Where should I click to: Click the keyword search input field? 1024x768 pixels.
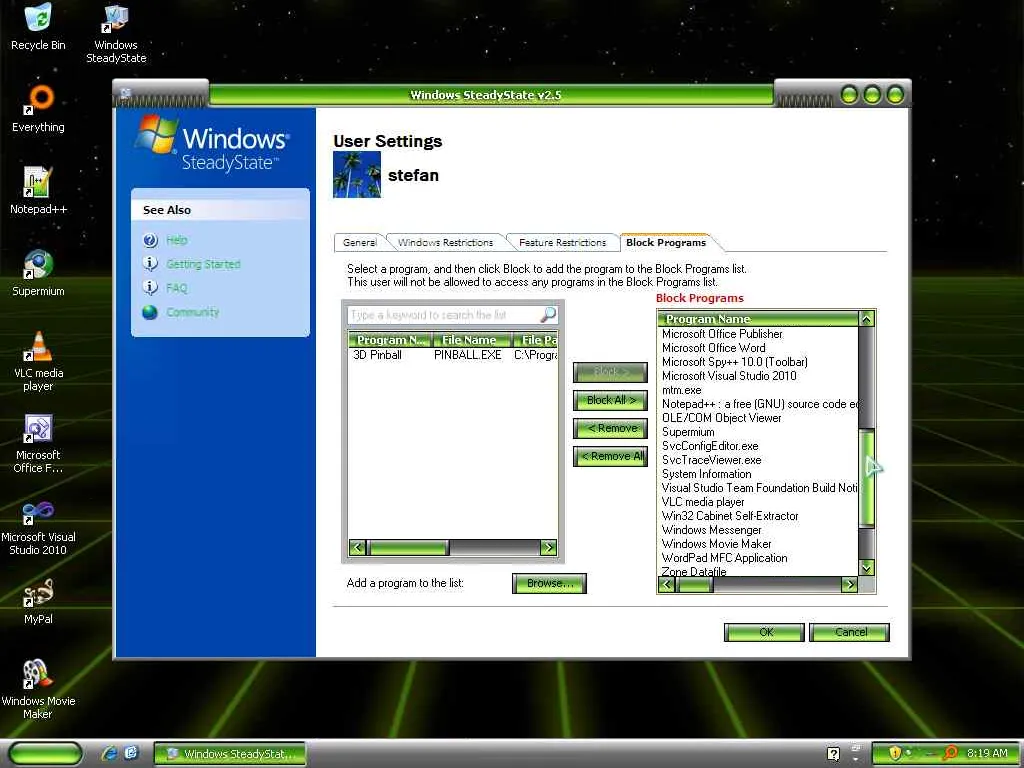(444, 315)
